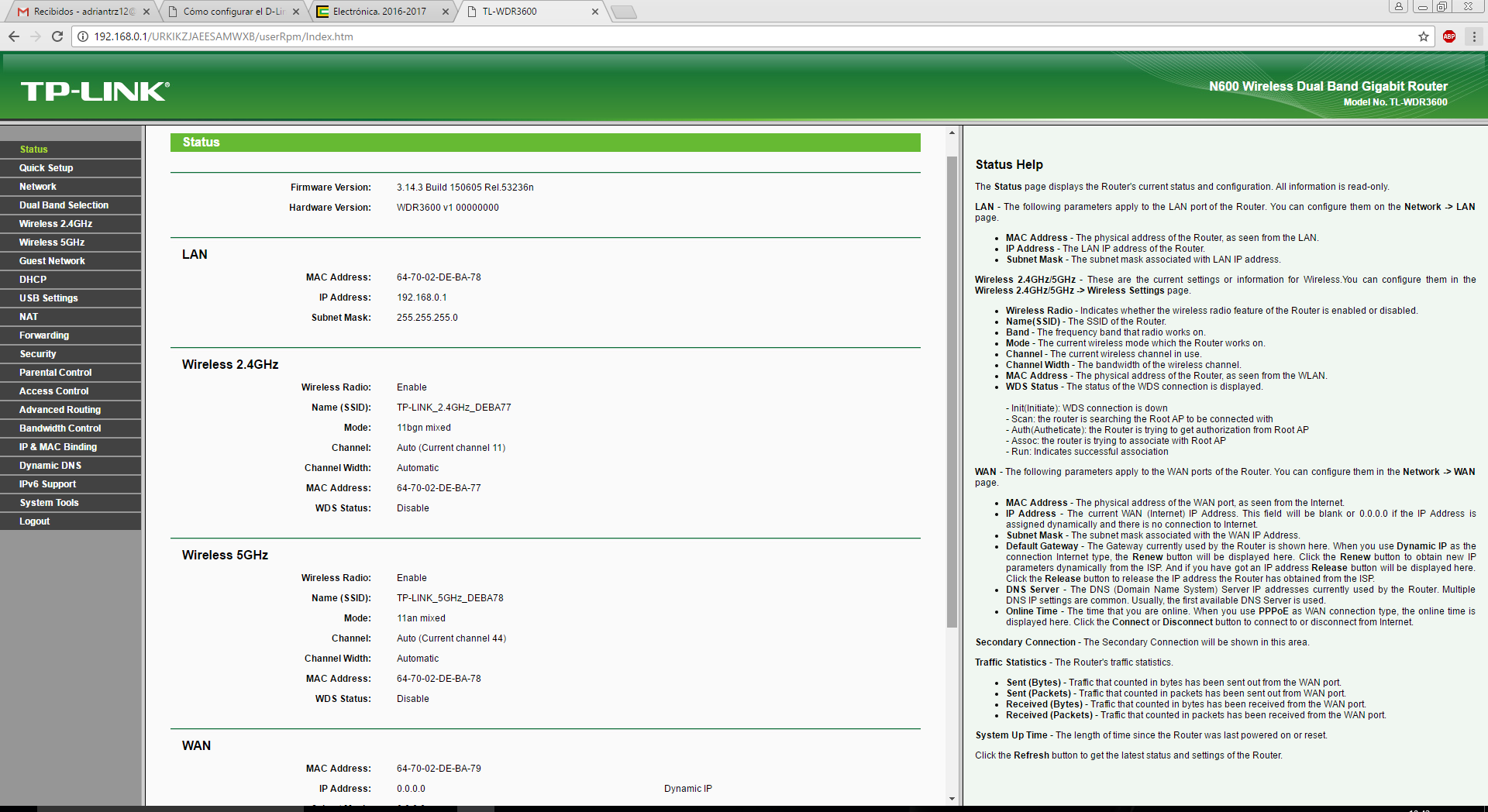Go back with the browser back arrow
Image resolution: width=1488 pixels, height=812 pixels.
pos(14,36)
